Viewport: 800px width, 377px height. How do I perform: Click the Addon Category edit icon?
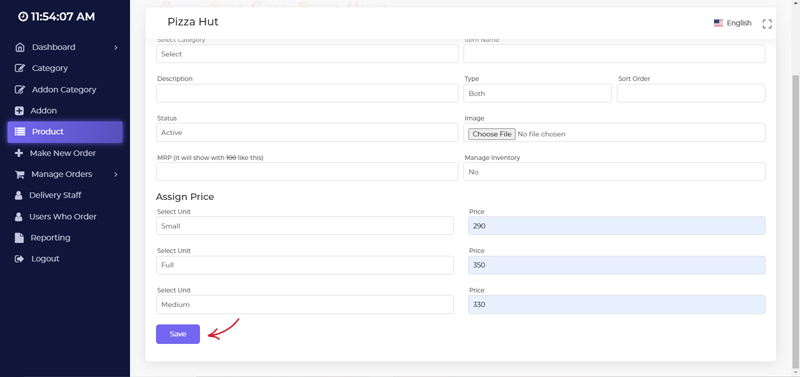click(x=19, y=89)
